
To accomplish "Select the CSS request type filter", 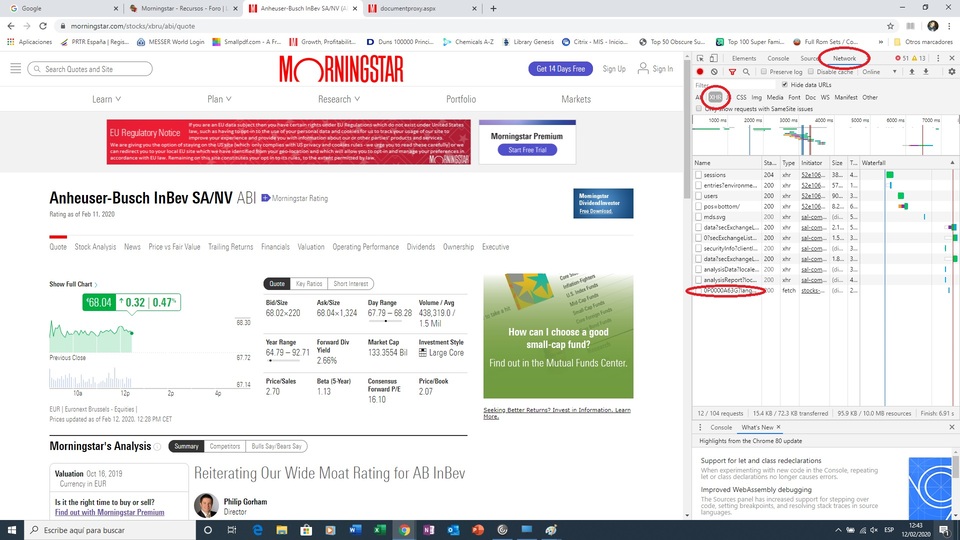I will 741,97.
